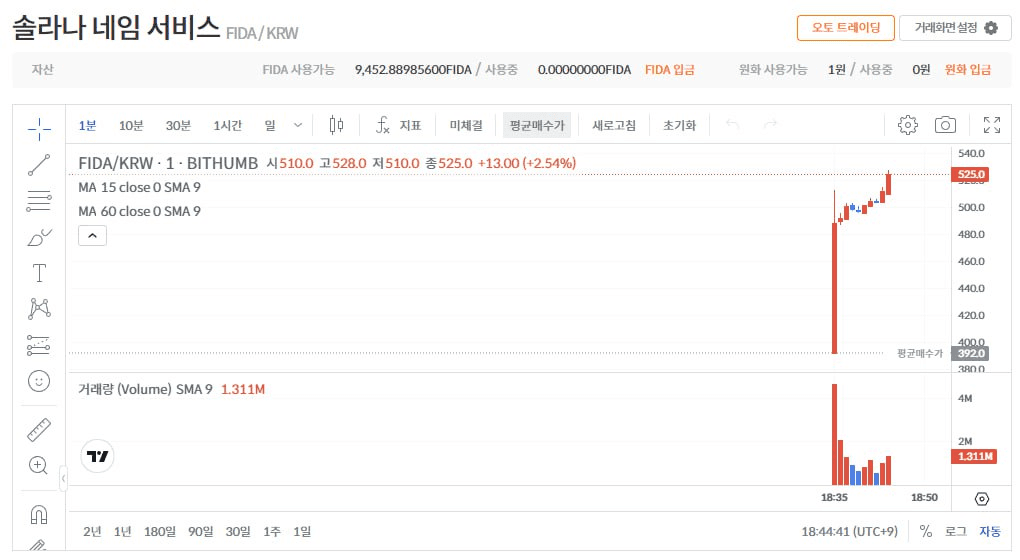Switch to the 30분 interval
This screenshot has width=1020, height=560.
coord(178,125)
